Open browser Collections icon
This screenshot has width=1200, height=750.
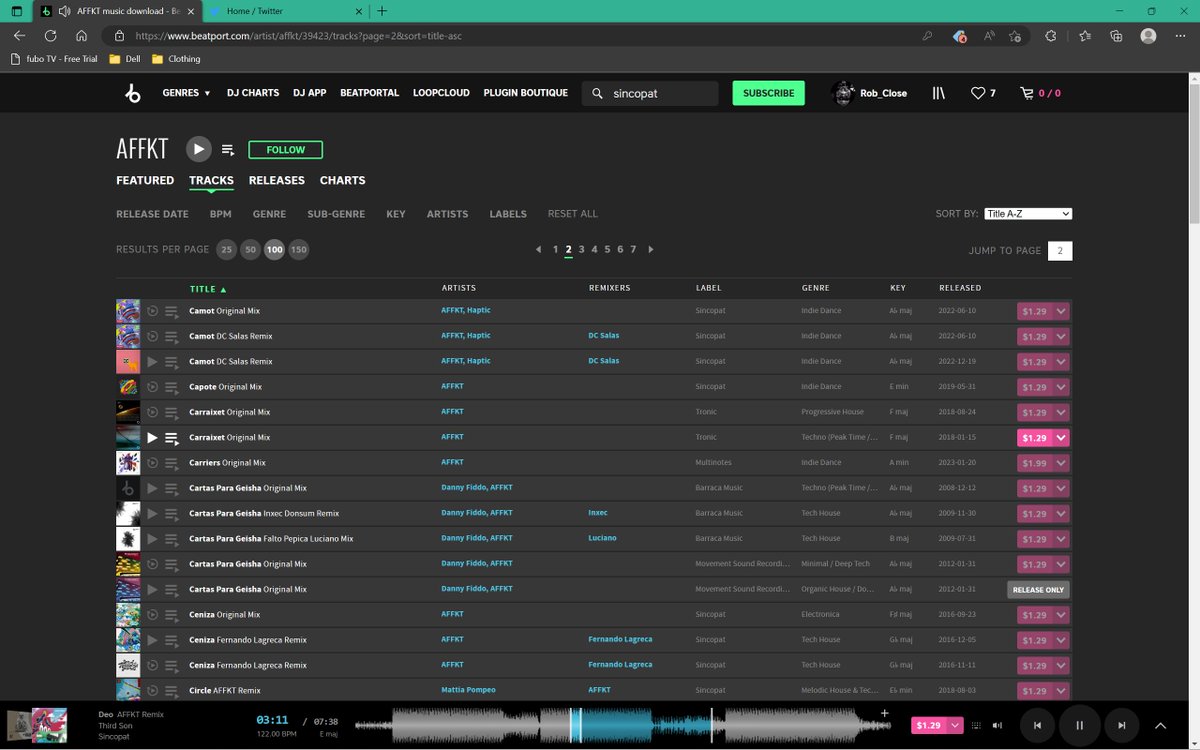[1116, 35]
